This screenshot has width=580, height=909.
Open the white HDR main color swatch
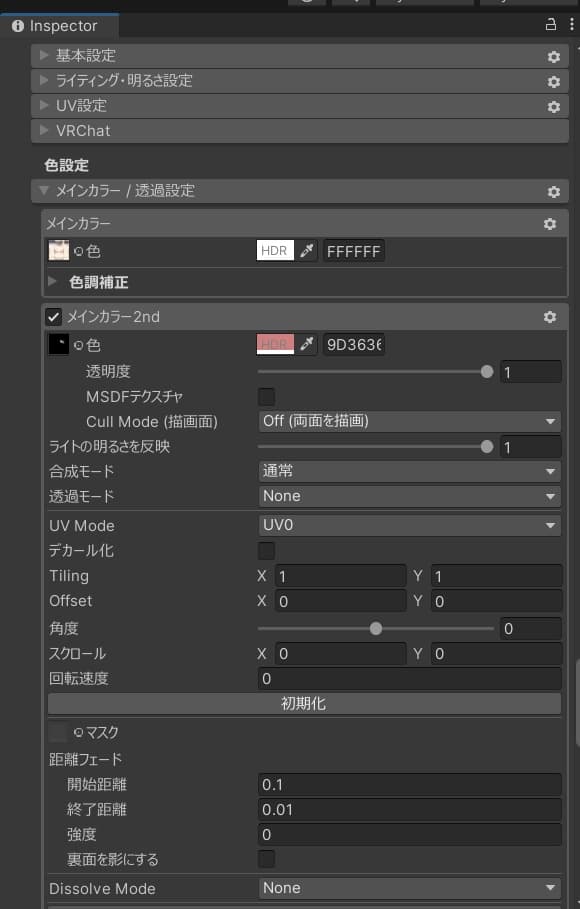tap(276, 251)
